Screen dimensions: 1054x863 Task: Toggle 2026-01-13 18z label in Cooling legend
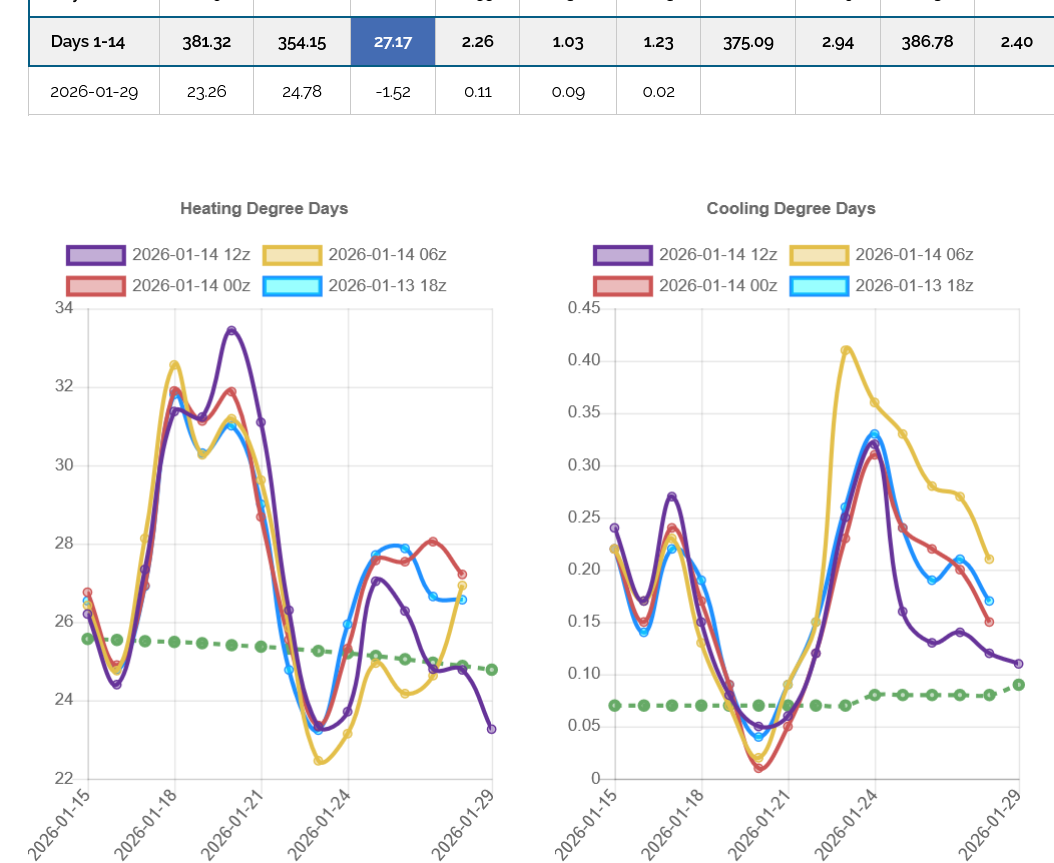[x=914, y=286]
